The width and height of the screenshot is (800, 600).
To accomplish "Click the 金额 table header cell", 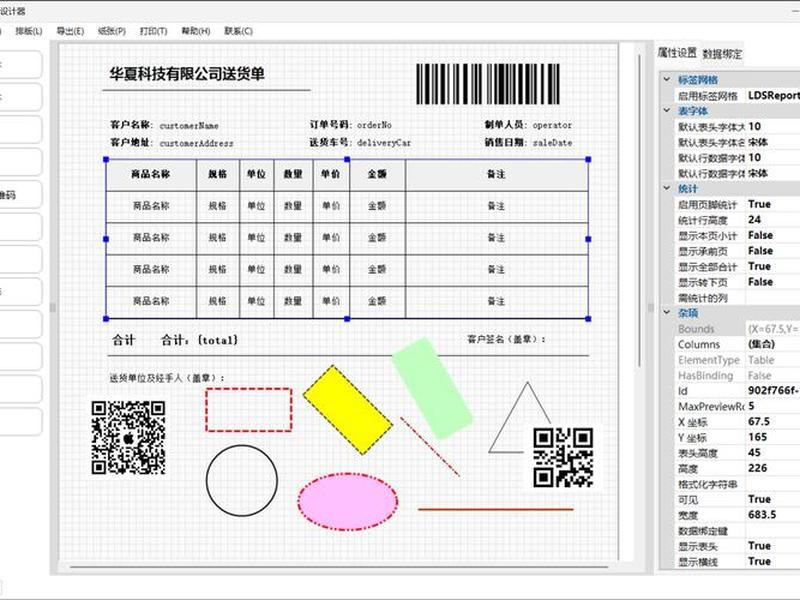I will [378, 174].
